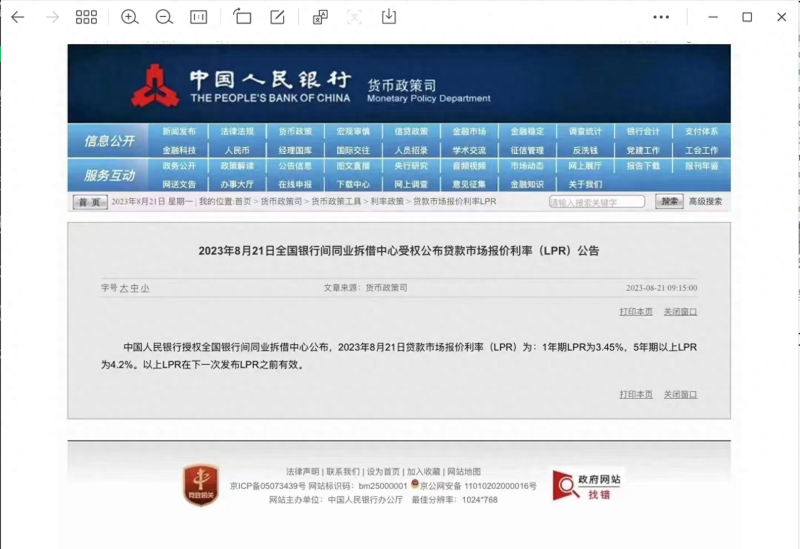Zoom out with the magnifier minus icon
800x549 pixels.
[164, 17]
